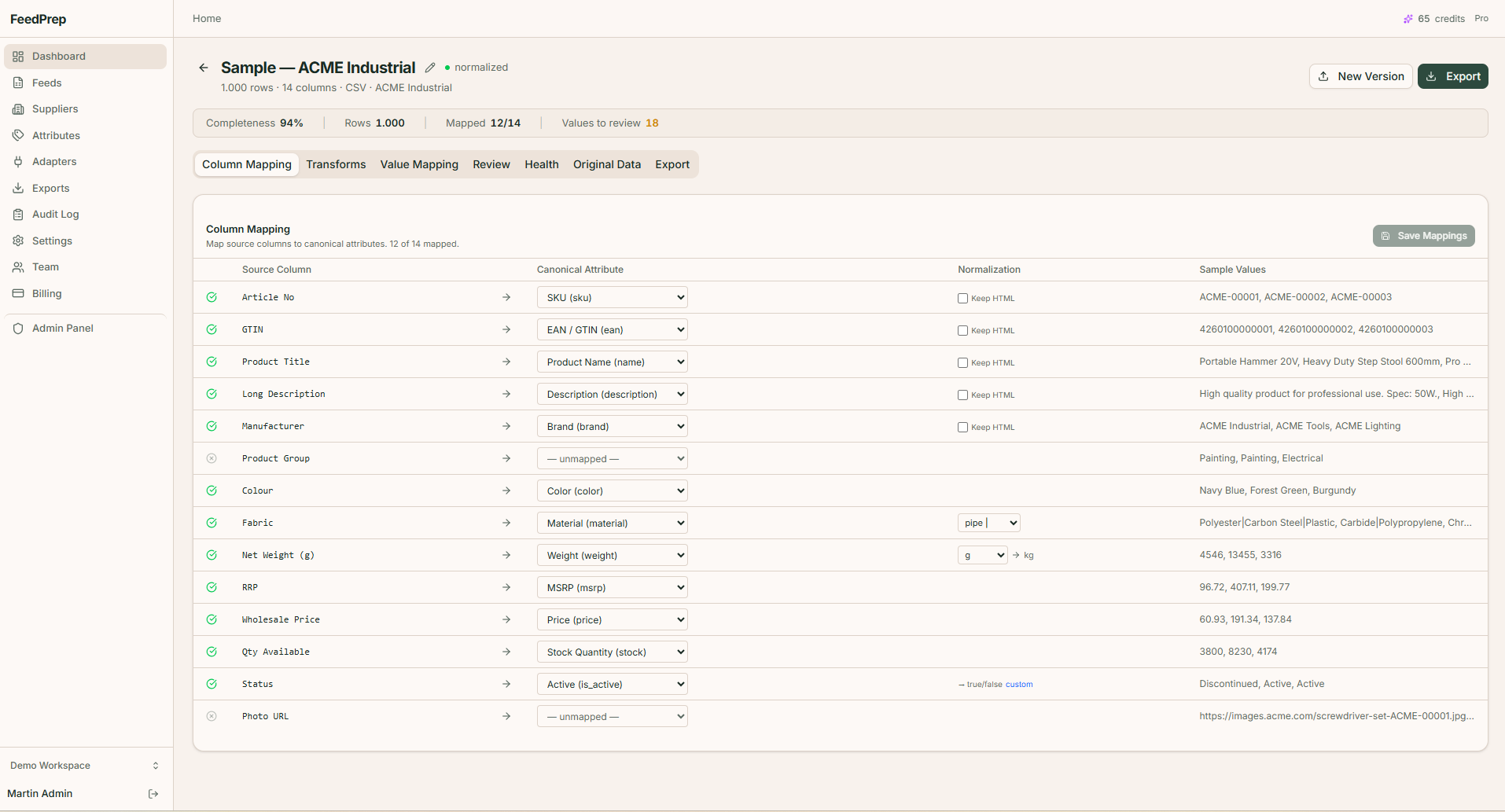
Task: Go to the Audit Log page
Action: pyautogui.click(x=55, y=214)
